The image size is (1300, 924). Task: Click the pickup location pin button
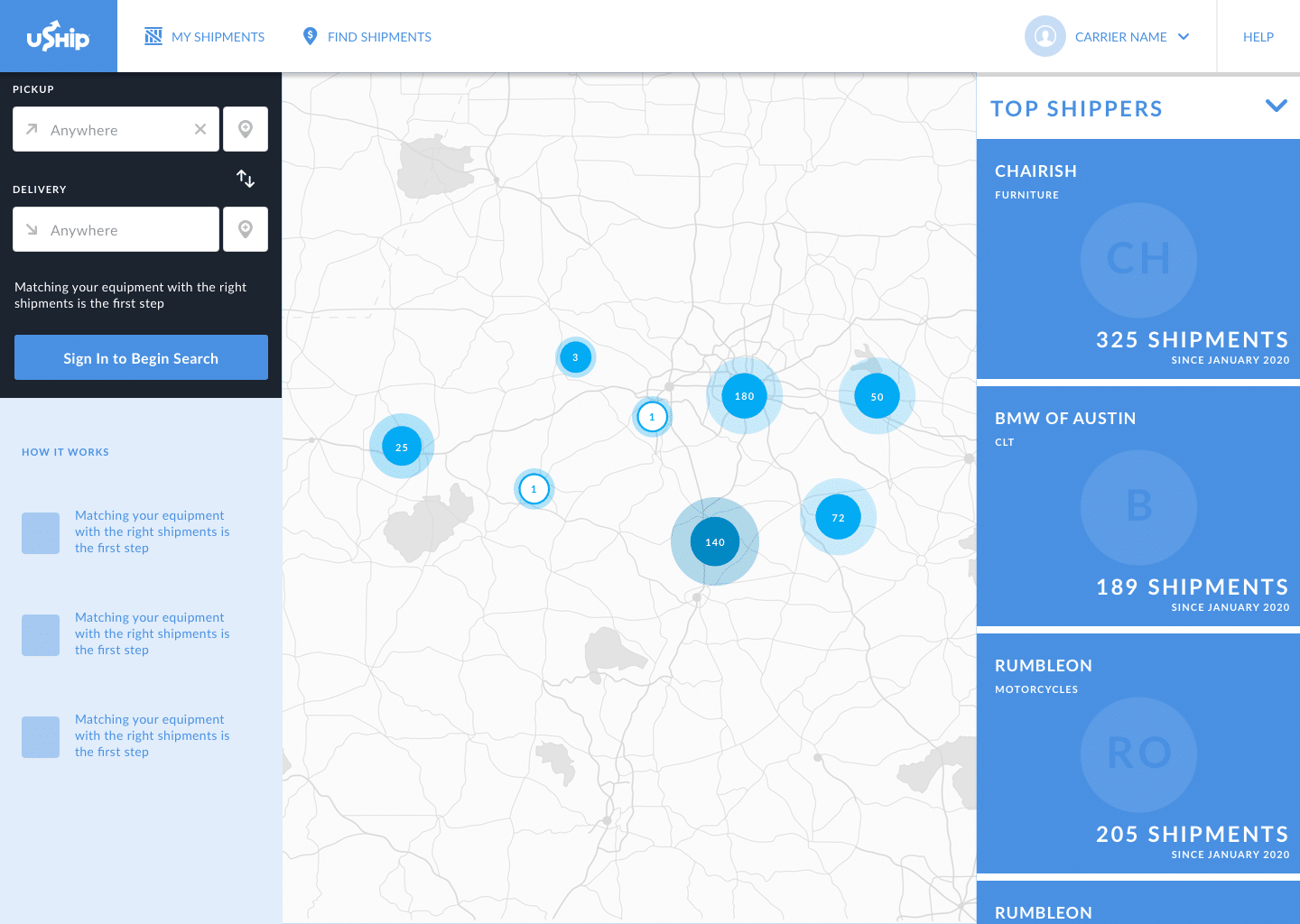[246, 129]
